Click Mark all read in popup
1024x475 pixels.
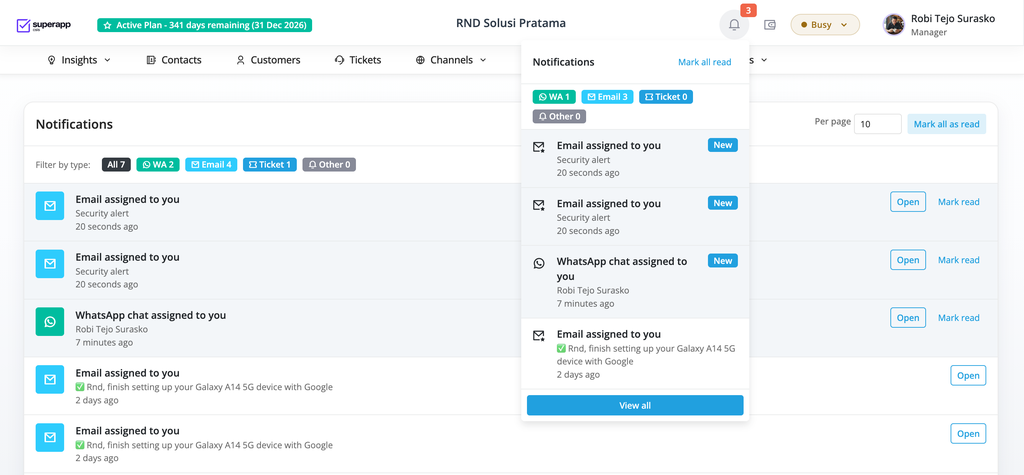pyautogui.click(x=704, y=62)
